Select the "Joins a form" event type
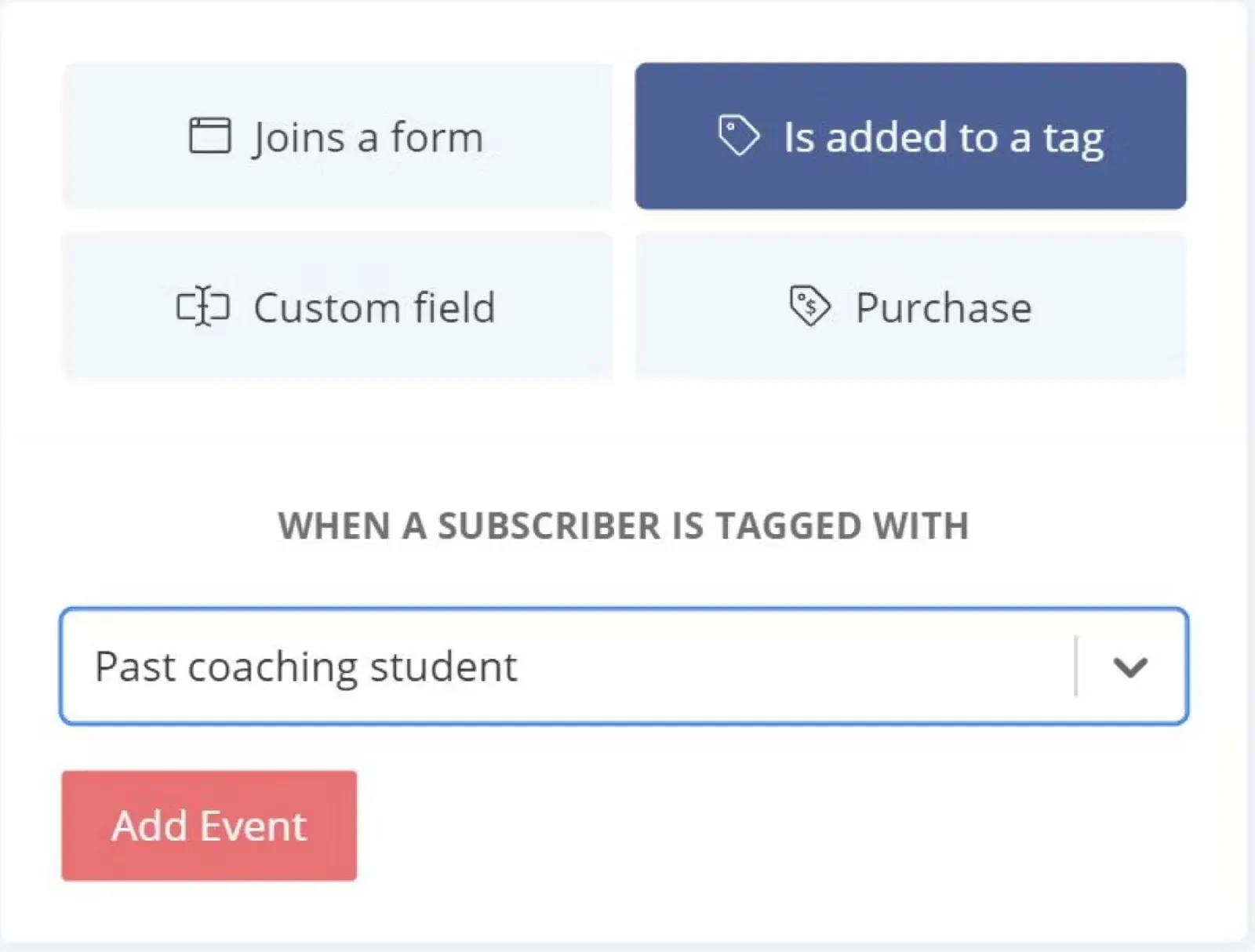The height and width of the screenshot is (952, 1255). point(337,136)
